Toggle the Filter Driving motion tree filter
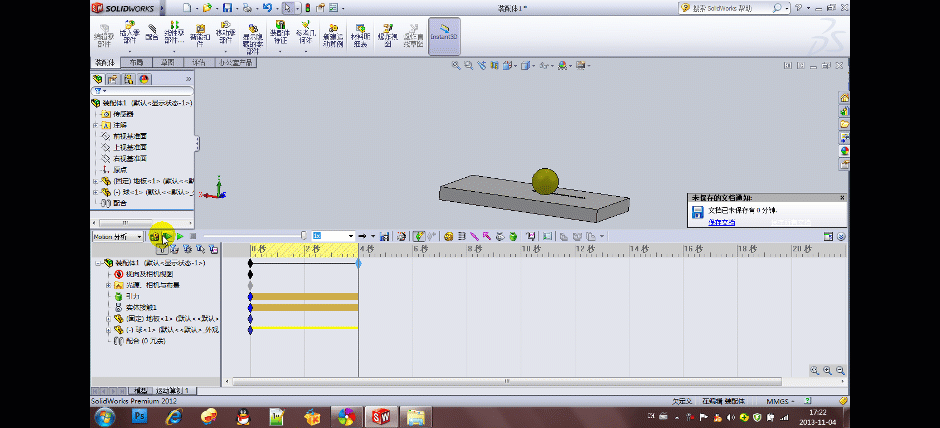Image resolution: width=940 pixels, height=428 pixels. click(188, 249)
